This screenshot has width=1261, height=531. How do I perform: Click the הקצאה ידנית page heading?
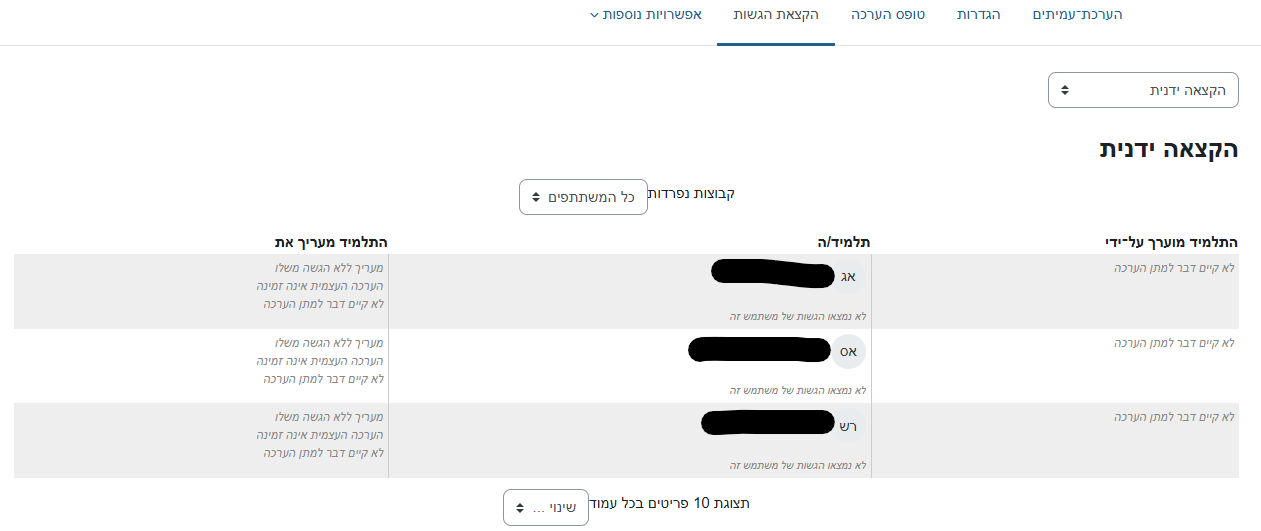click(1168, 150)
